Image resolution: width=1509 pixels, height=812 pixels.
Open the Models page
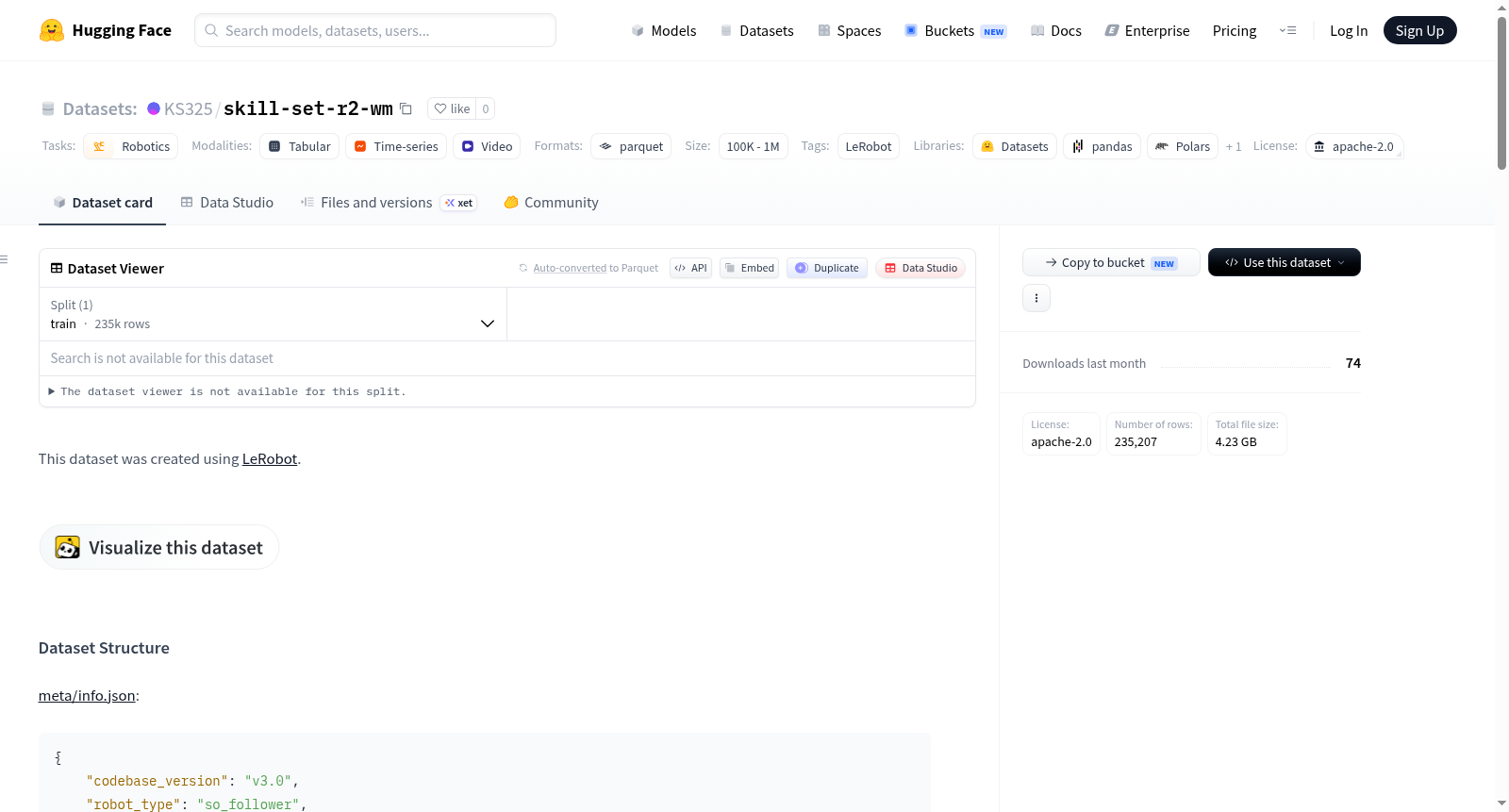pos(664,30)
